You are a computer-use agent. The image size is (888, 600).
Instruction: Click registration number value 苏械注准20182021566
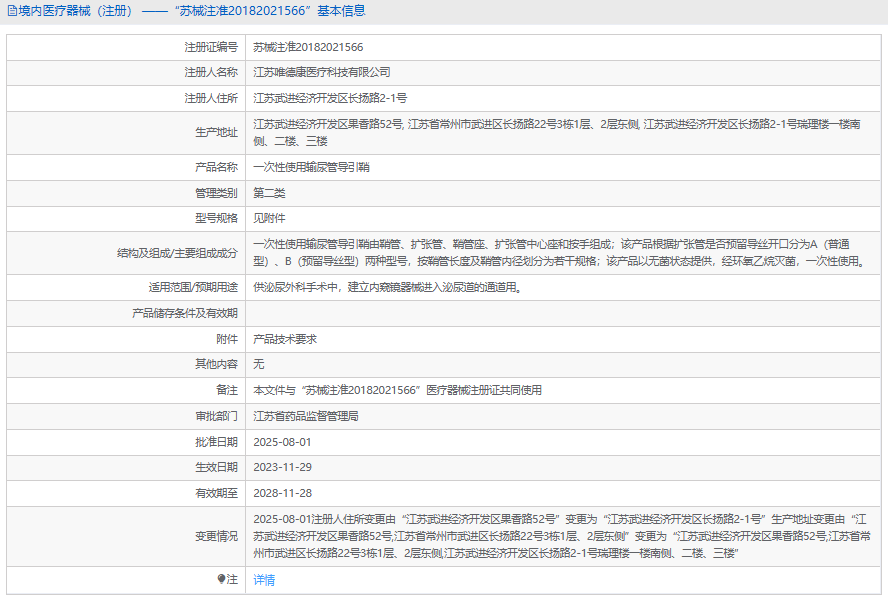(x=308, y=47)
